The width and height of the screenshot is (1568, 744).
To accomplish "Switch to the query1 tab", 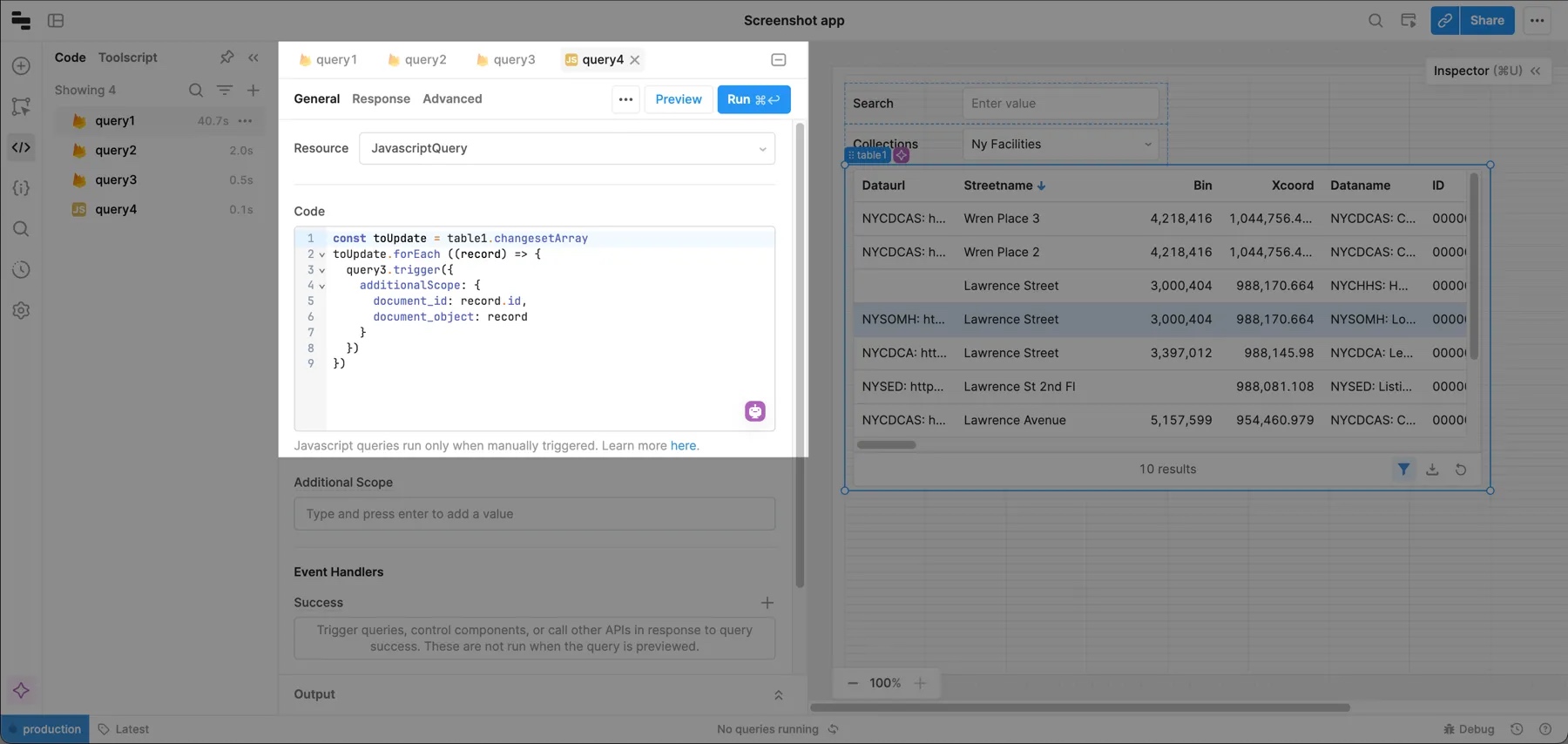I will tap(328, 60).
